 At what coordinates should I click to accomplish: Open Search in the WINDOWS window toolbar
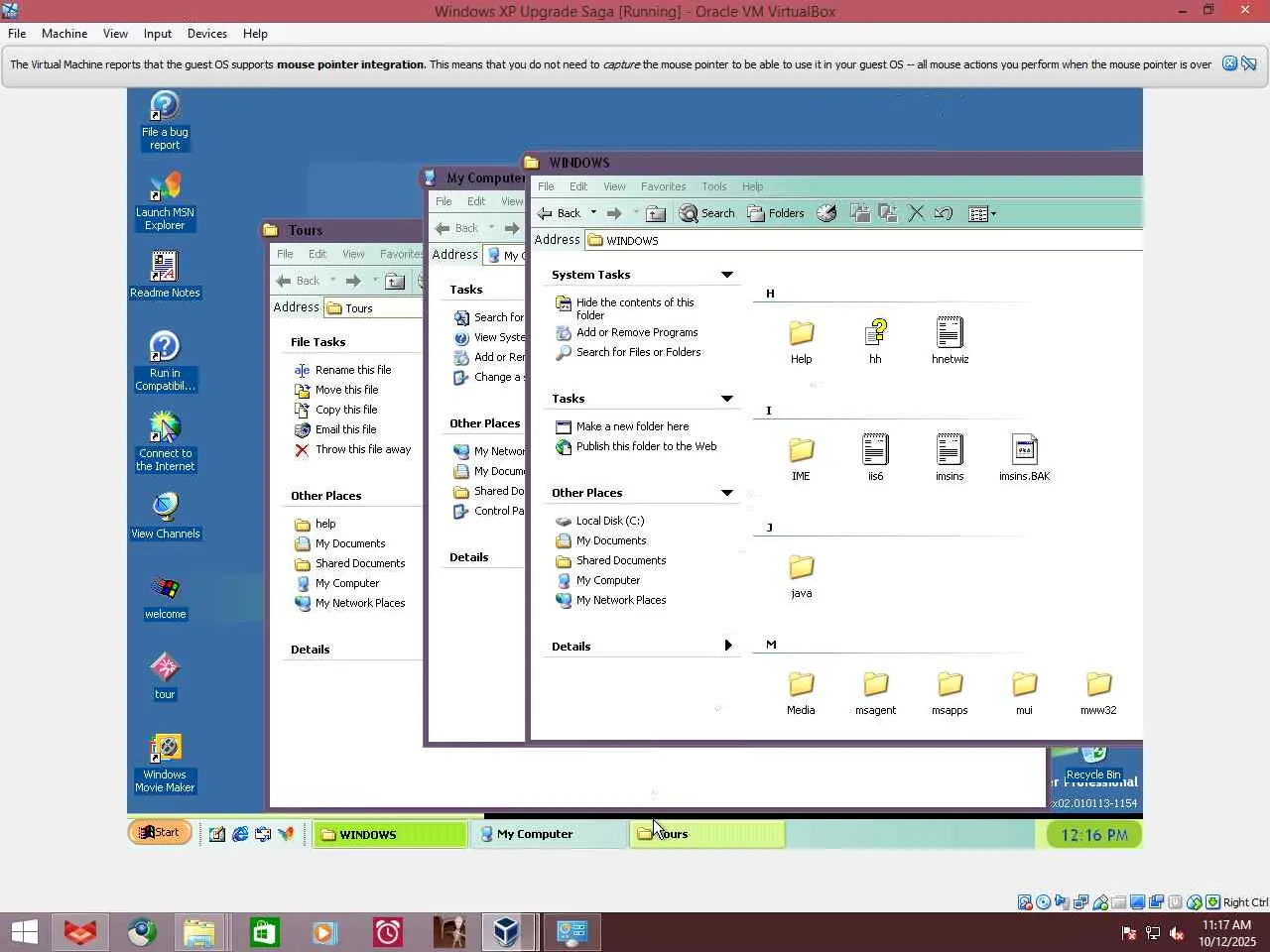pos(706,213)
